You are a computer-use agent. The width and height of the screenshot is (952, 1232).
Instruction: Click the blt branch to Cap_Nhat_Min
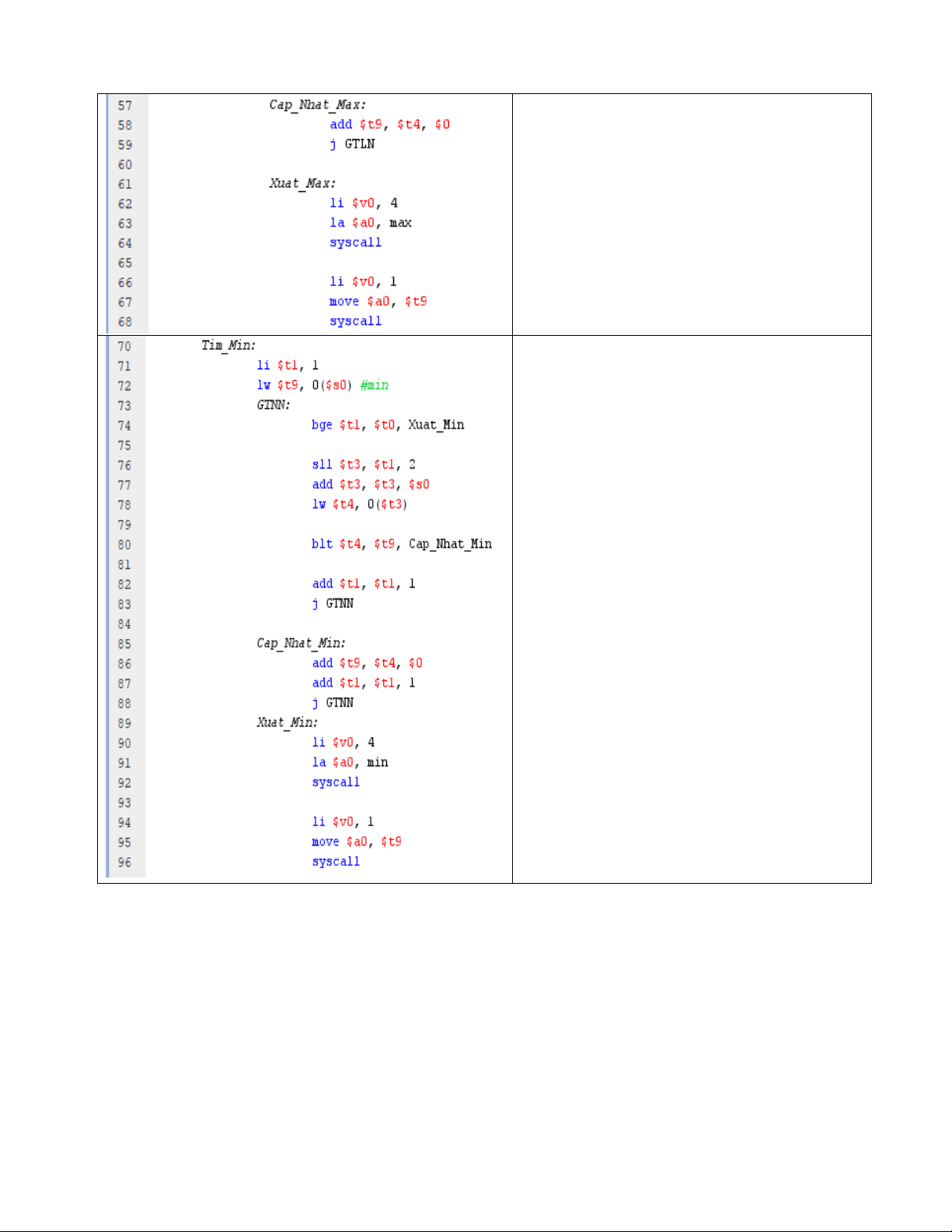point(401,544)
